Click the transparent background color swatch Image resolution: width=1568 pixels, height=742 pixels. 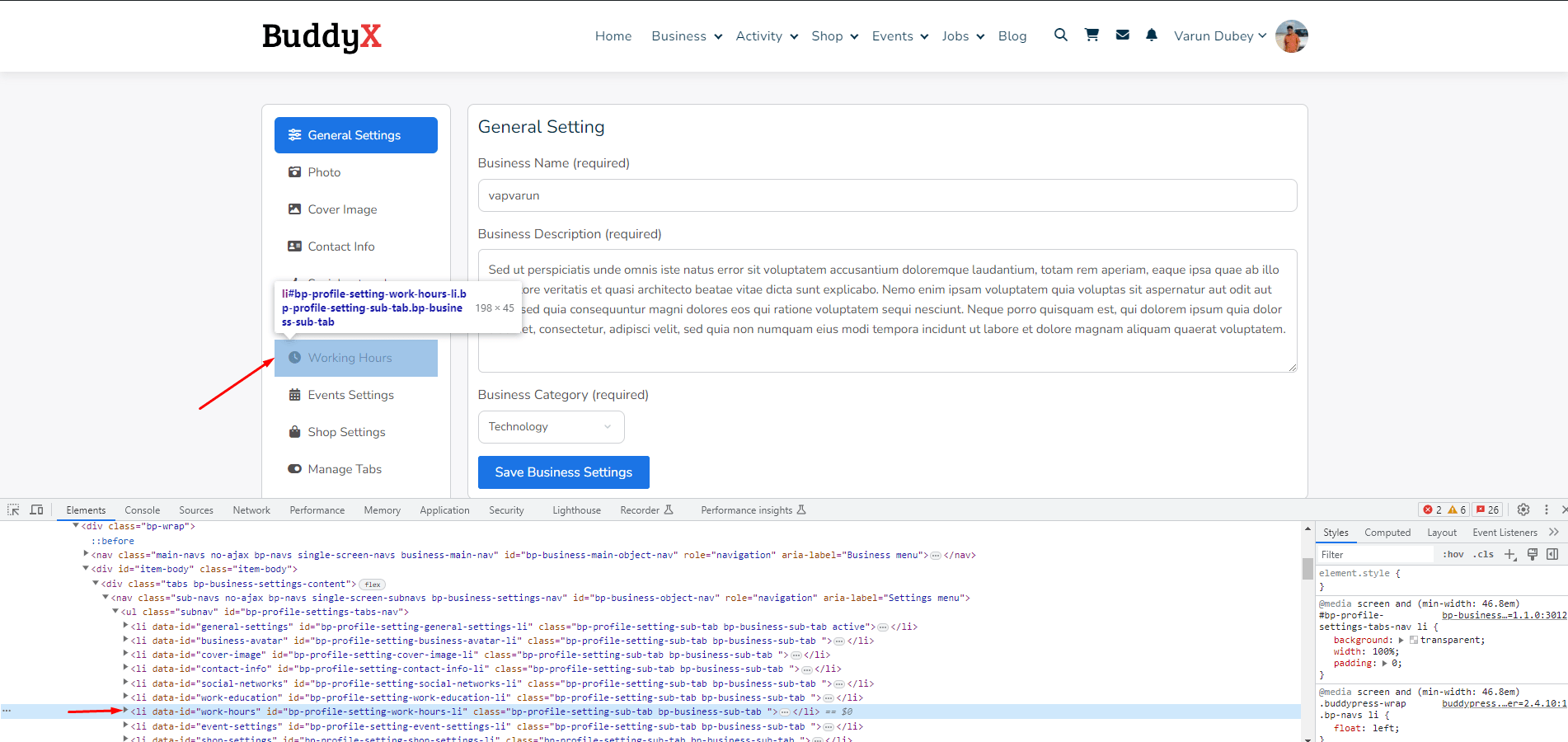click(x=1414, y=641)
